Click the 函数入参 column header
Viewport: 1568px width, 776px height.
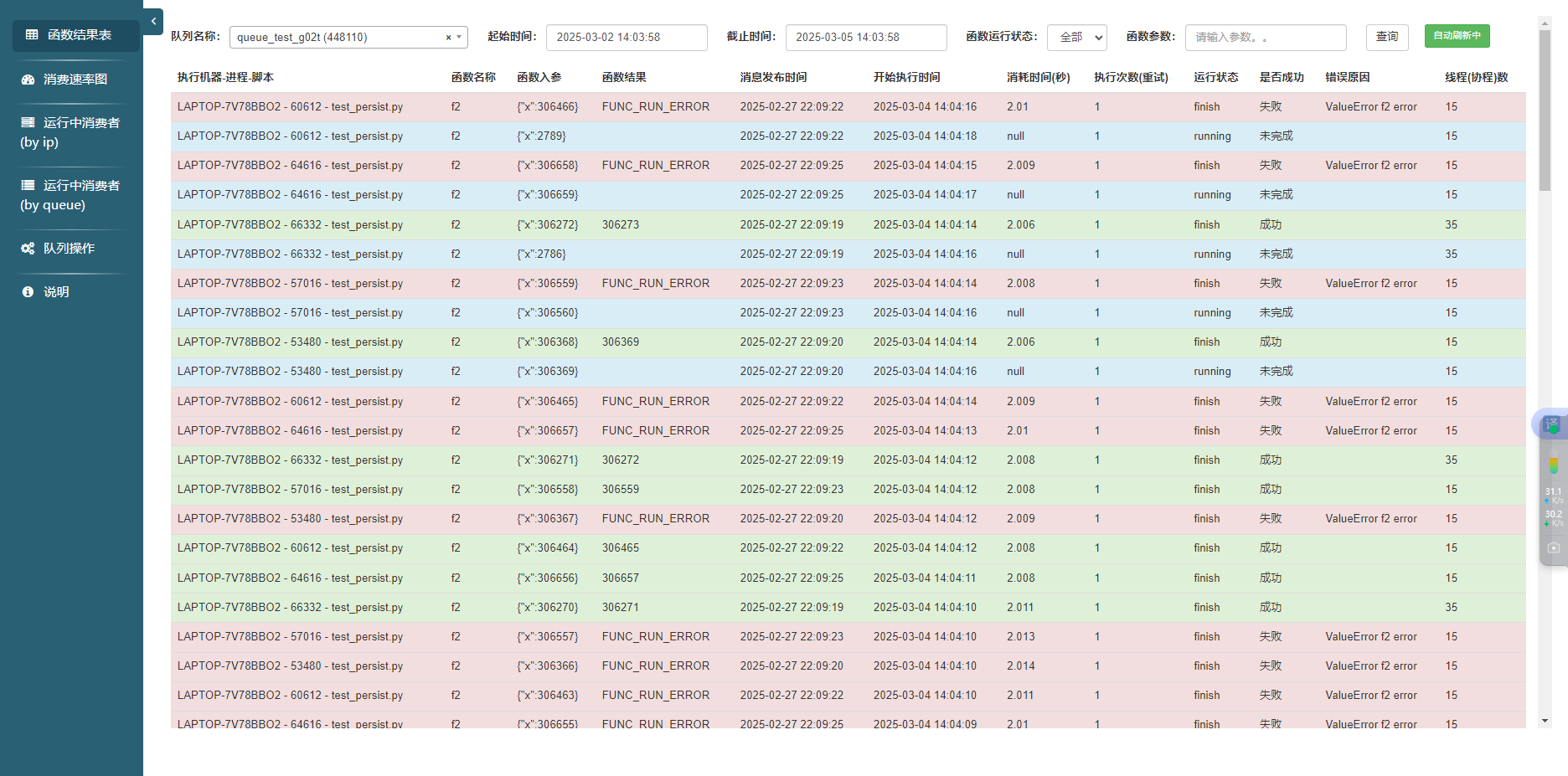[539, 78]
